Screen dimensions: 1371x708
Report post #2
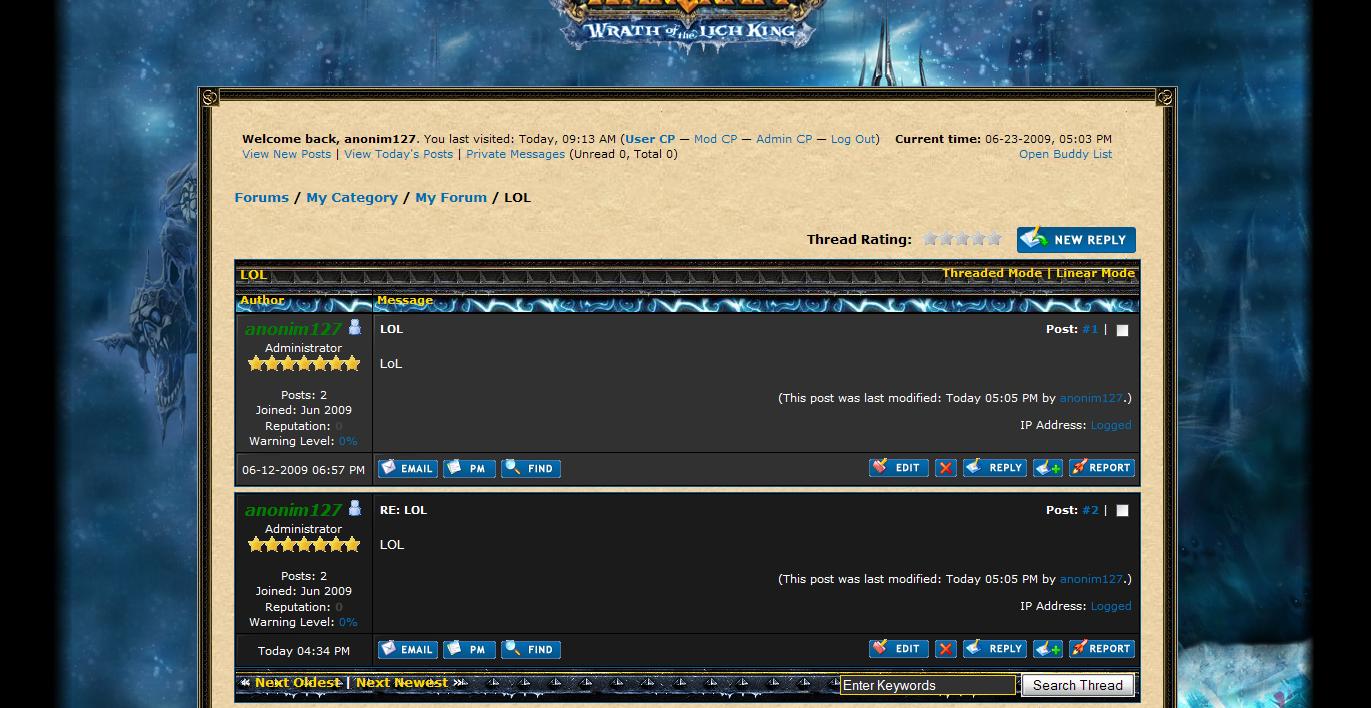click(x=1102, y=648)
